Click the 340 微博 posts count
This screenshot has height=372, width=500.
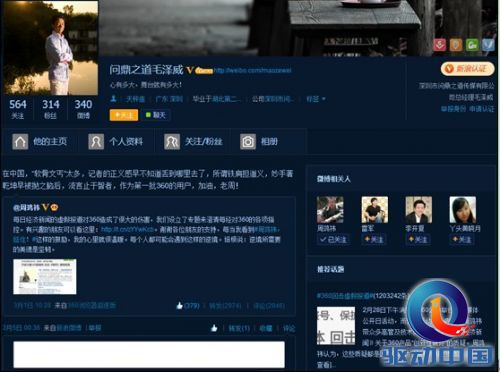tap(83, 109)
